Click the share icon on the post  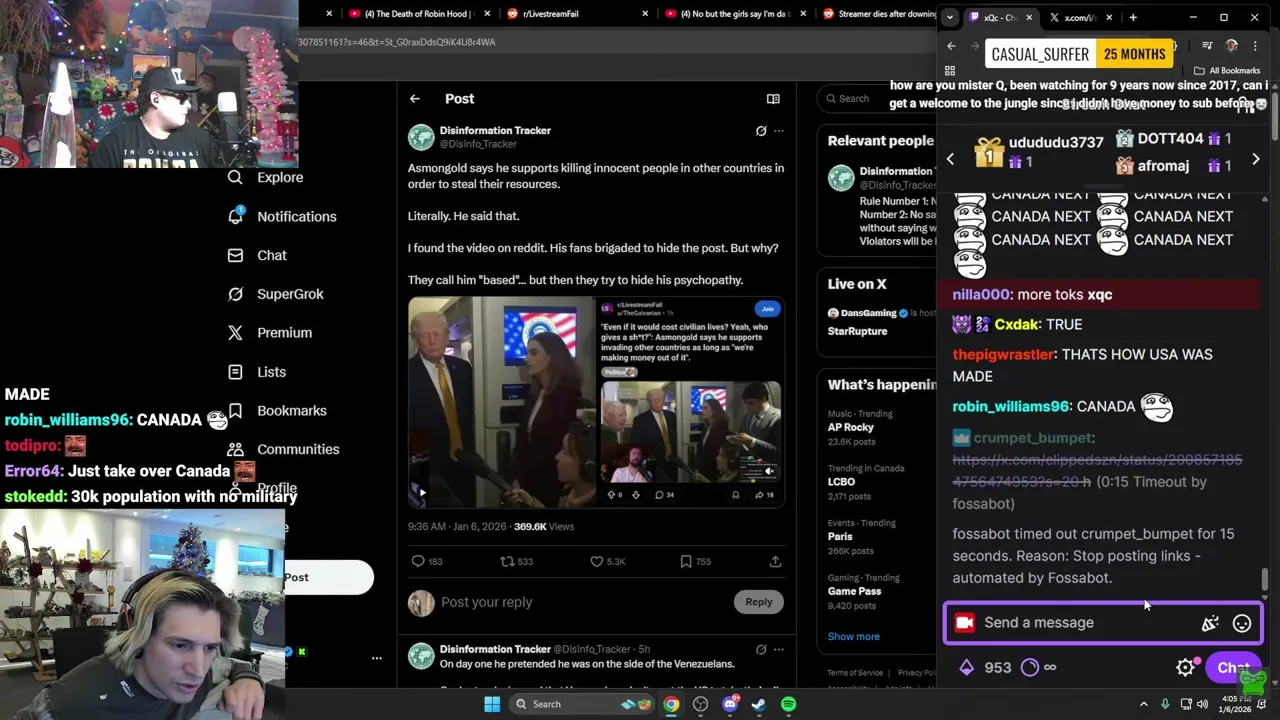coord(775,562)
